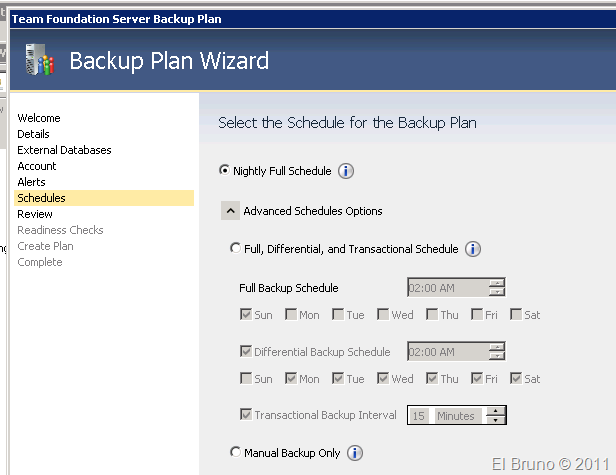Go to the External Databases step
This screenshot has height=475, width=616.
click(x=64, y=150)
